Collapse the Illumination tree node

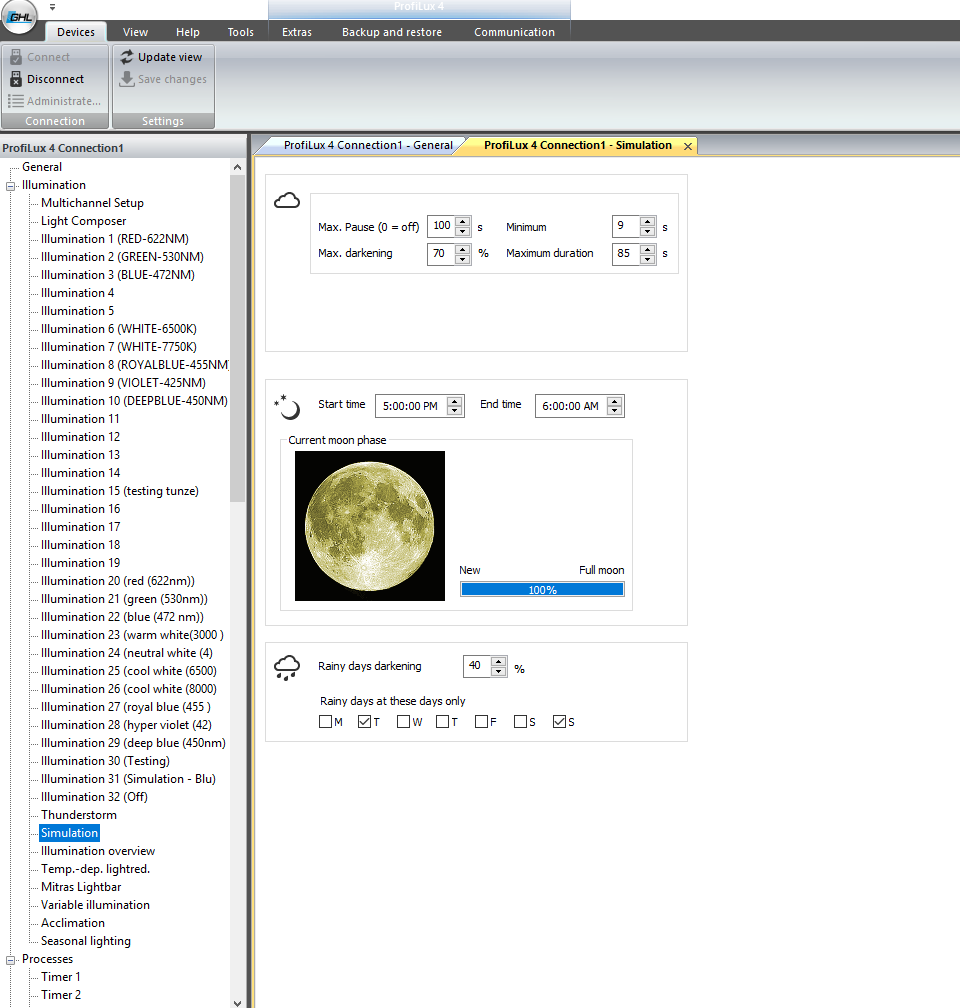tap(10, 186)
